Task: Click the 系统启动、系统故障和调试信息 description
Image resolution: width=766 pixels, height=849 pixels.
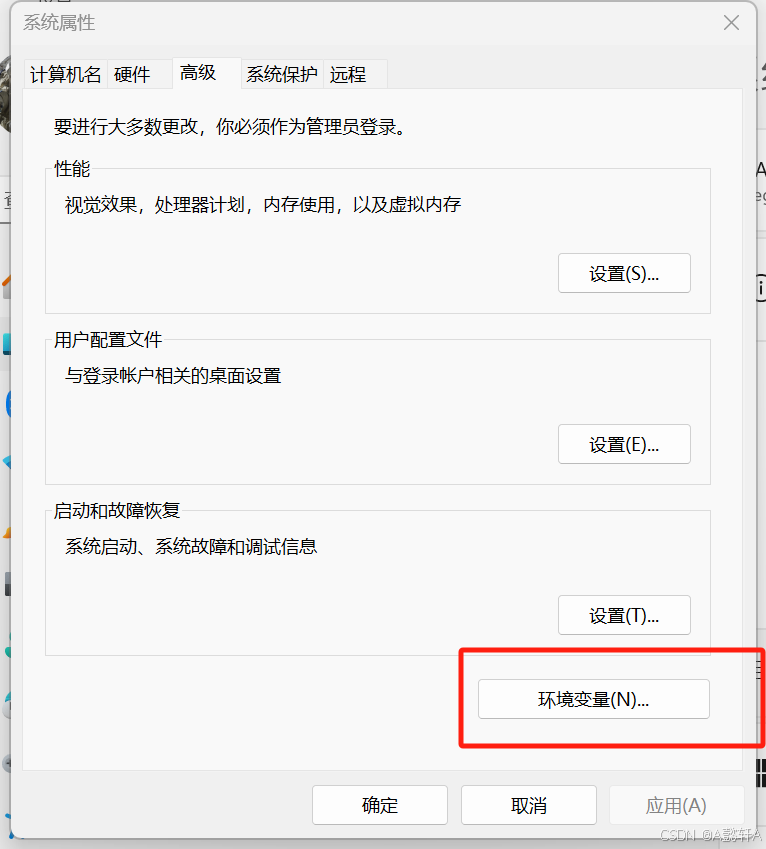Action: click(x=191, y=547)
